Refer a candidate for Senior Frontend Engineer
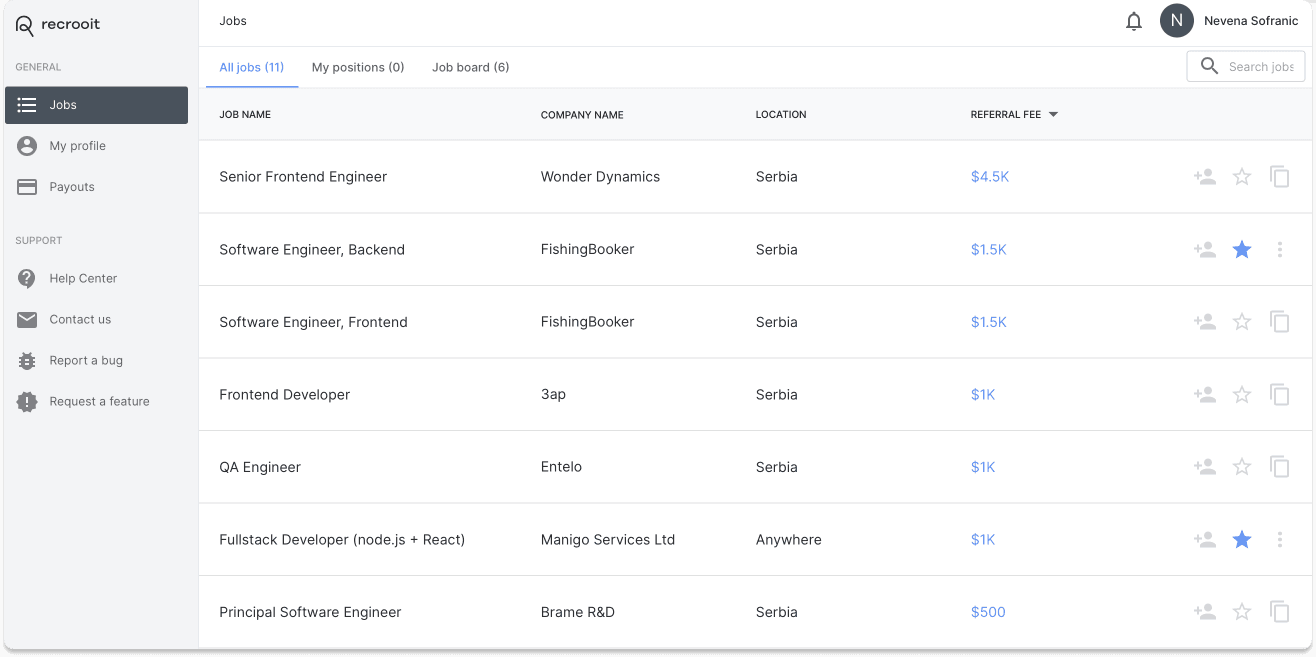 (1204, 177)
